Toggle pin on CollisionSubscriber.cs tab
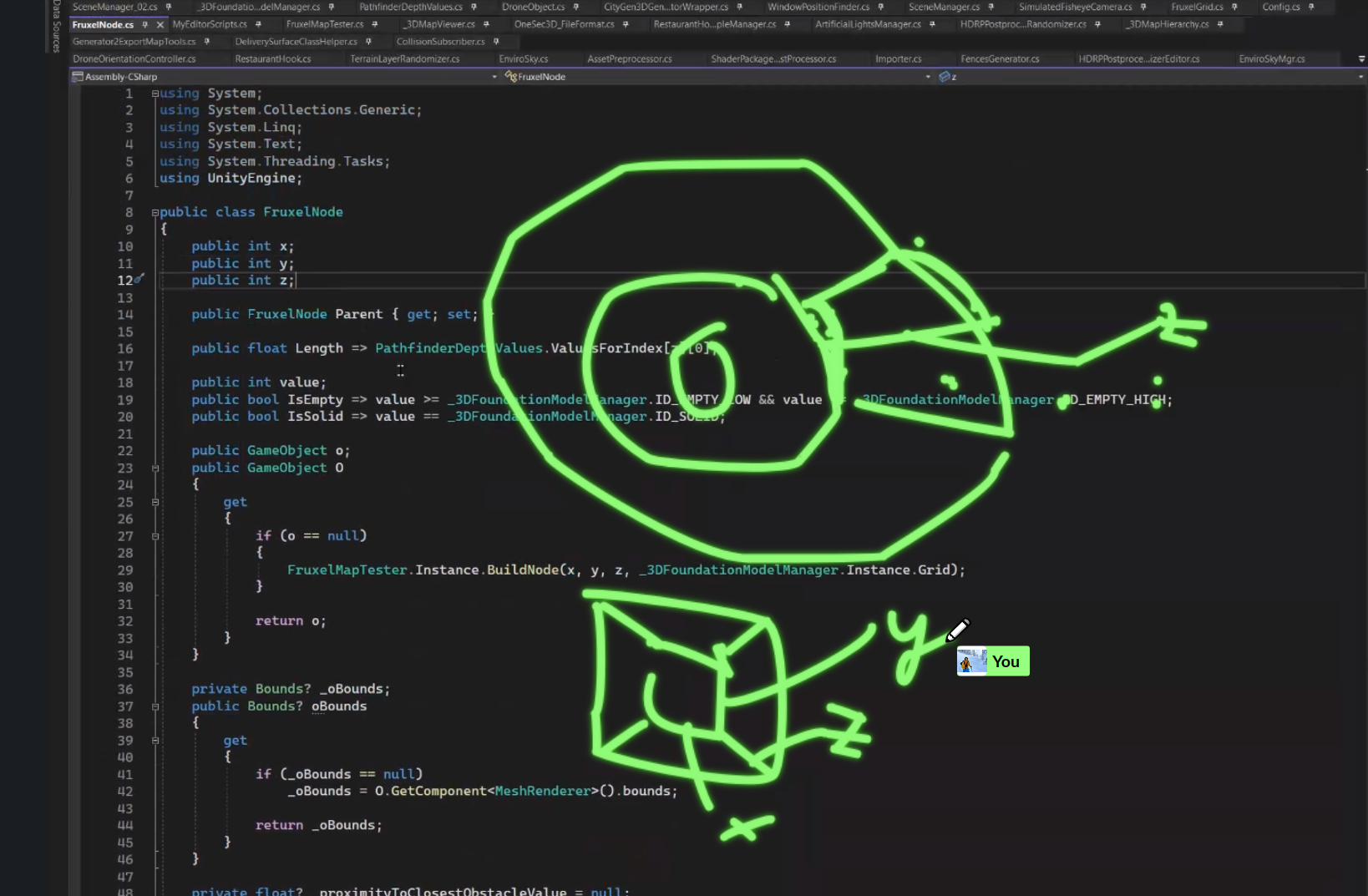Viewport: 1368px width, 896px height. tap(496, 42)
